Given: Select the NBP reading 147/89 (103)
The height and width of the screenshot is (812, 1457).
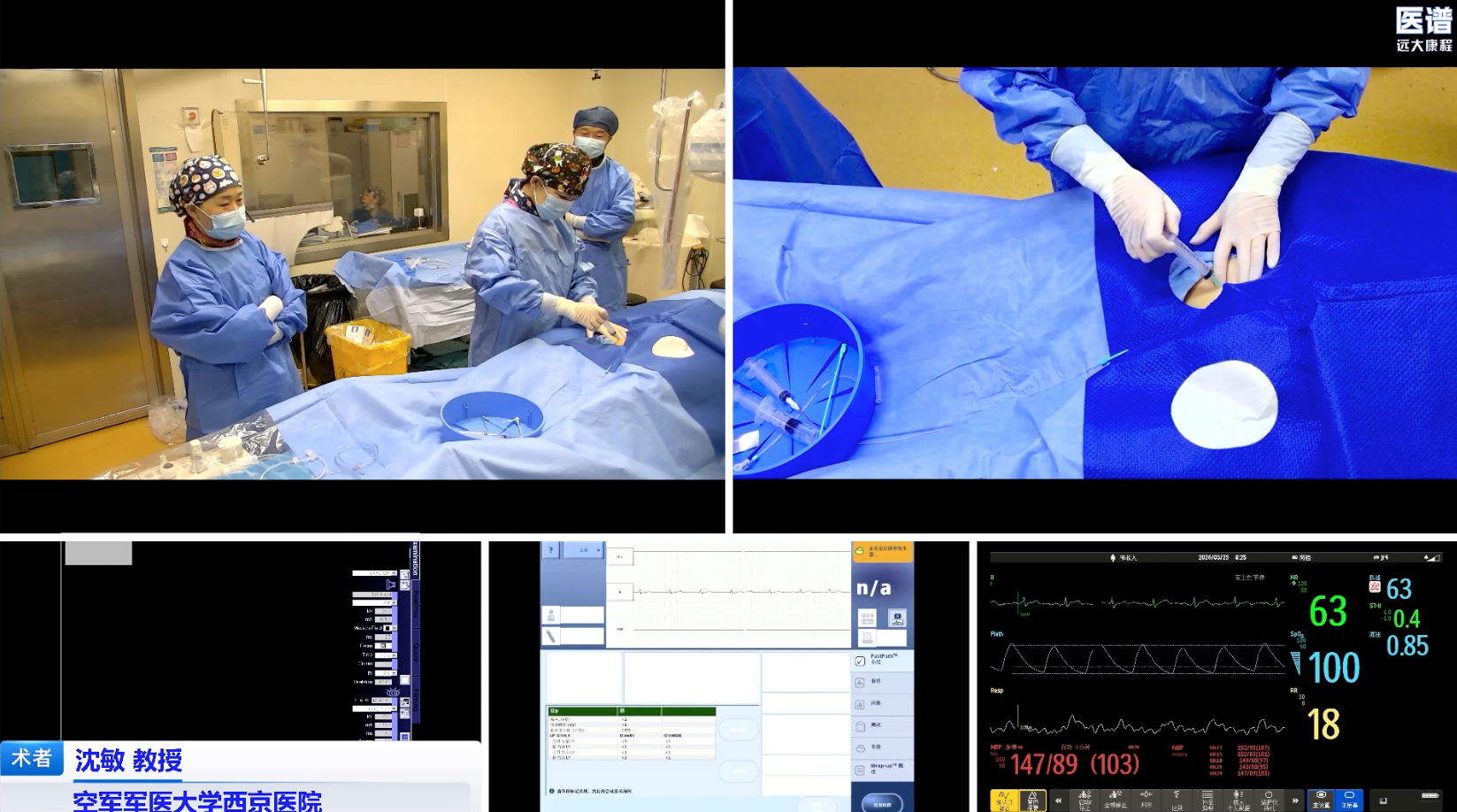Looking at the screenshot, I should tap(1075, 764).
